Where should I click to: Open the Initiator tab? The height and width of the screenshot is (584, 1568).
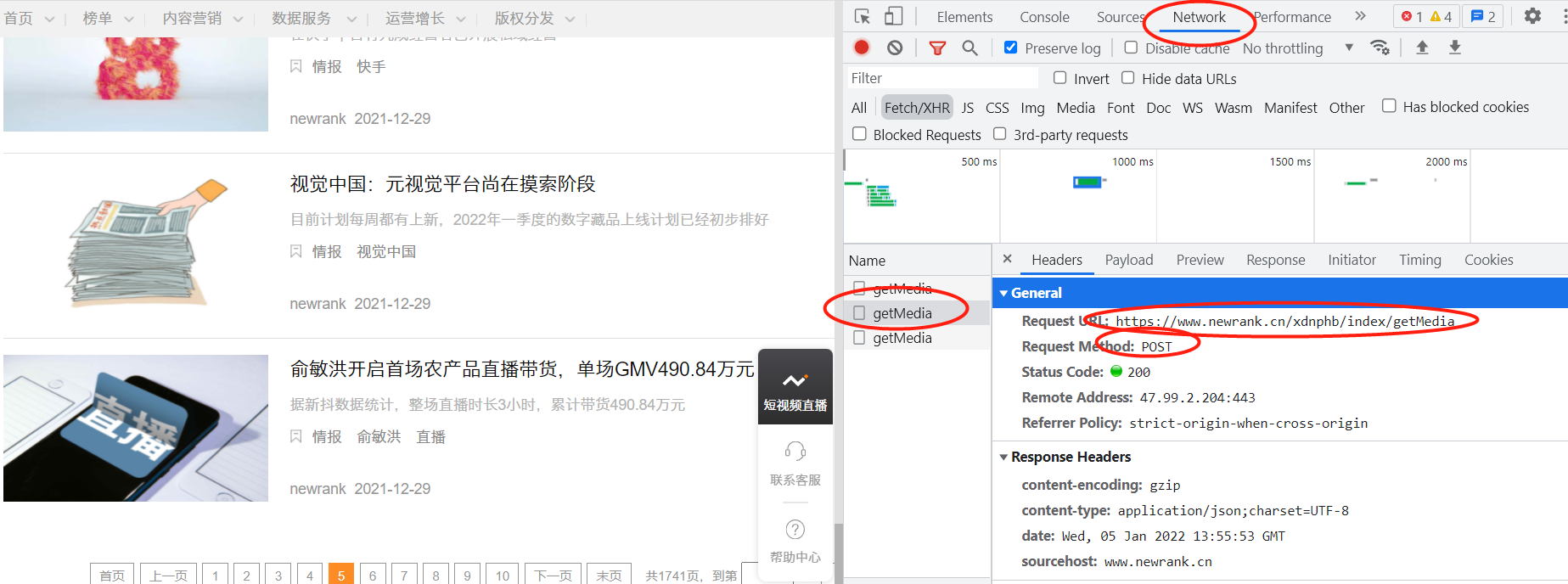click(1352, 260)
